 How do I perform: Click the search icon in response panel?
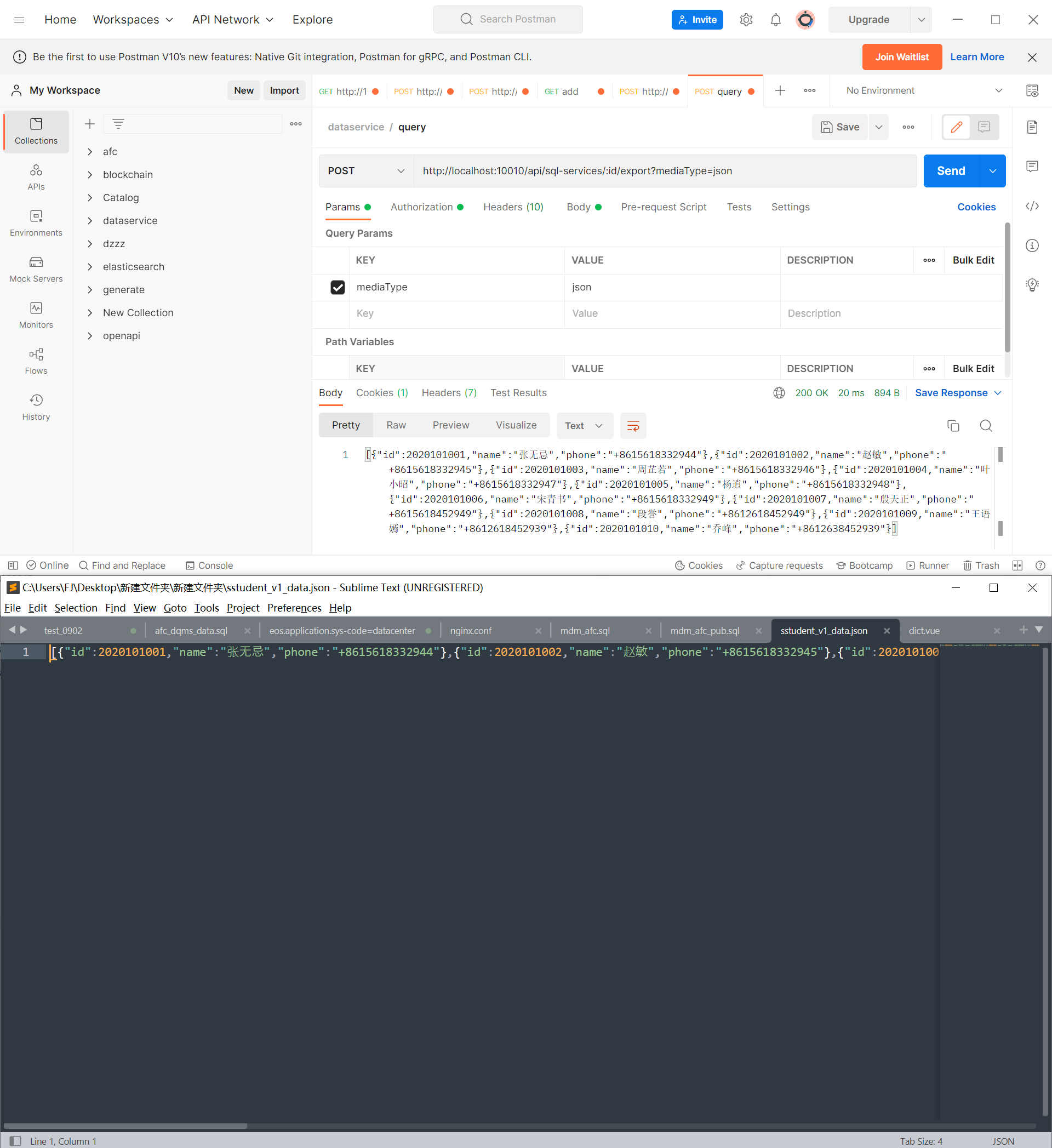coord(986,425)
